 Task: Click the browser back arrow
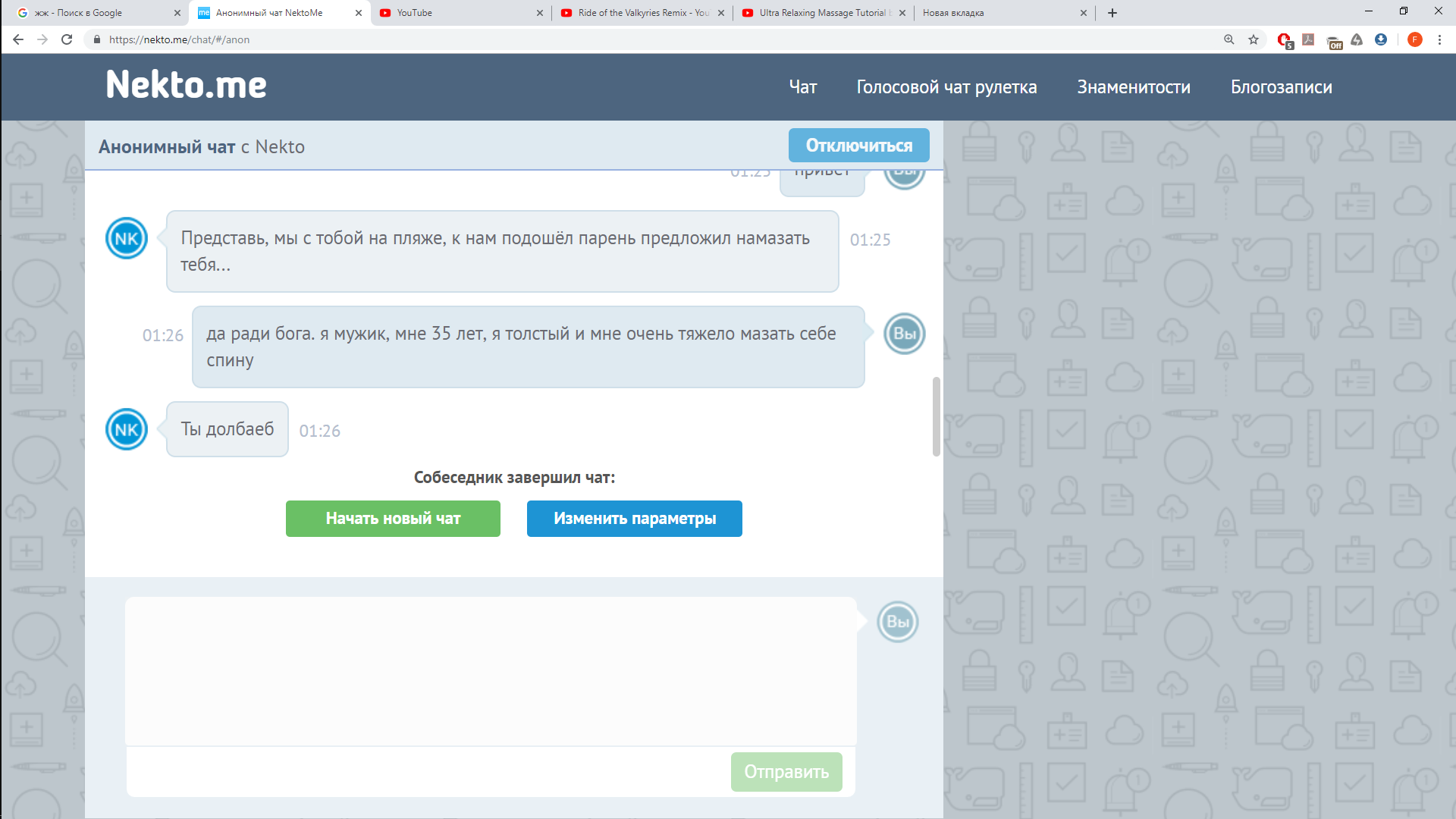click(18, 39)
